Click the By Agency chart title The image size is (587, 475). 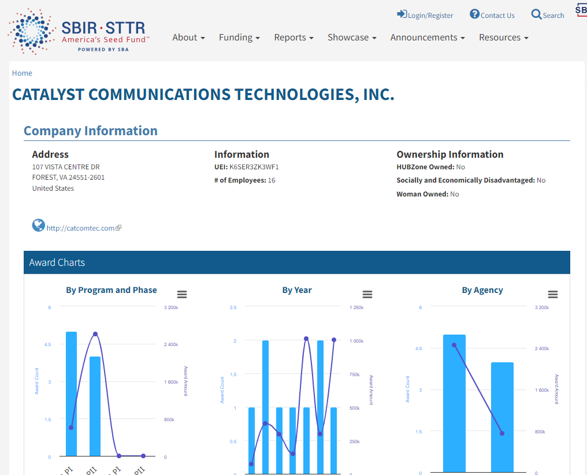pyautogui.click(x=482, y=290)
